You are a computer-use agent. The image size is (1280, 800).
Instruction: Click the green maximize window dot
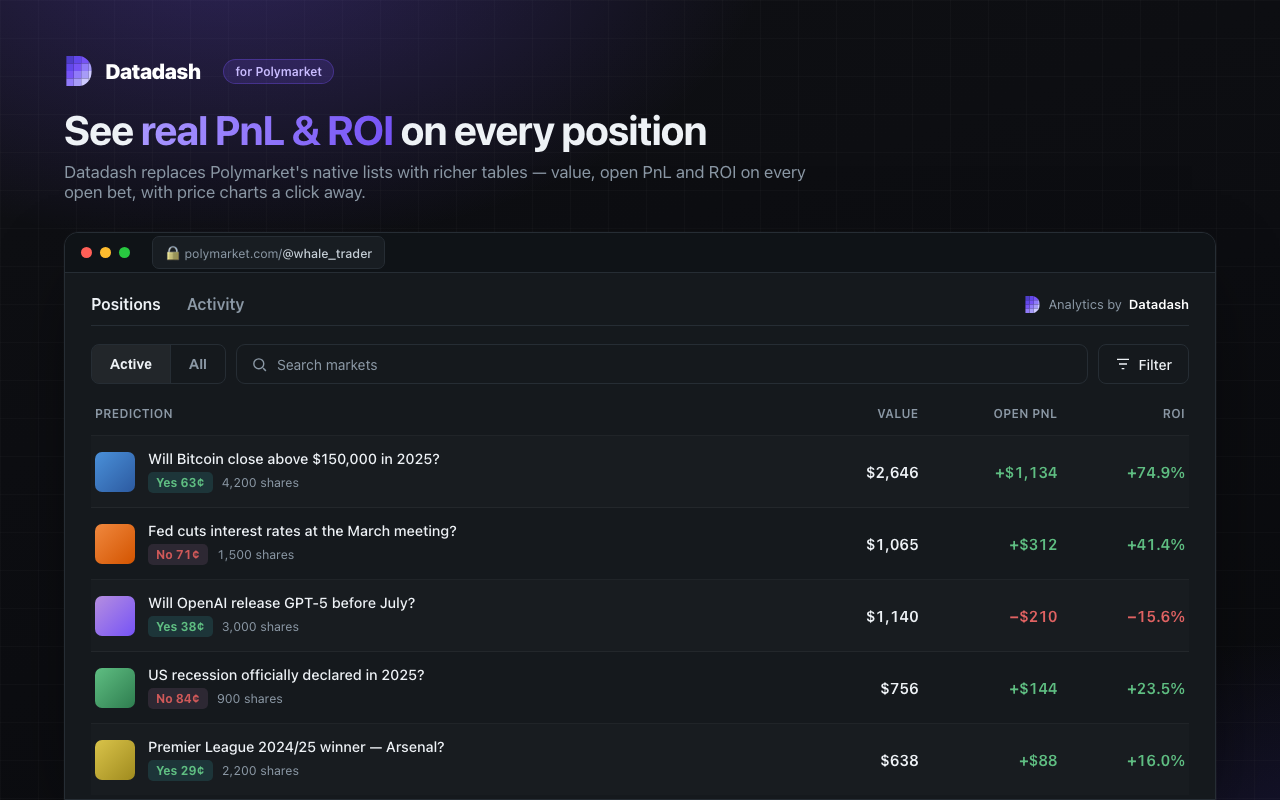click(124, 253)
